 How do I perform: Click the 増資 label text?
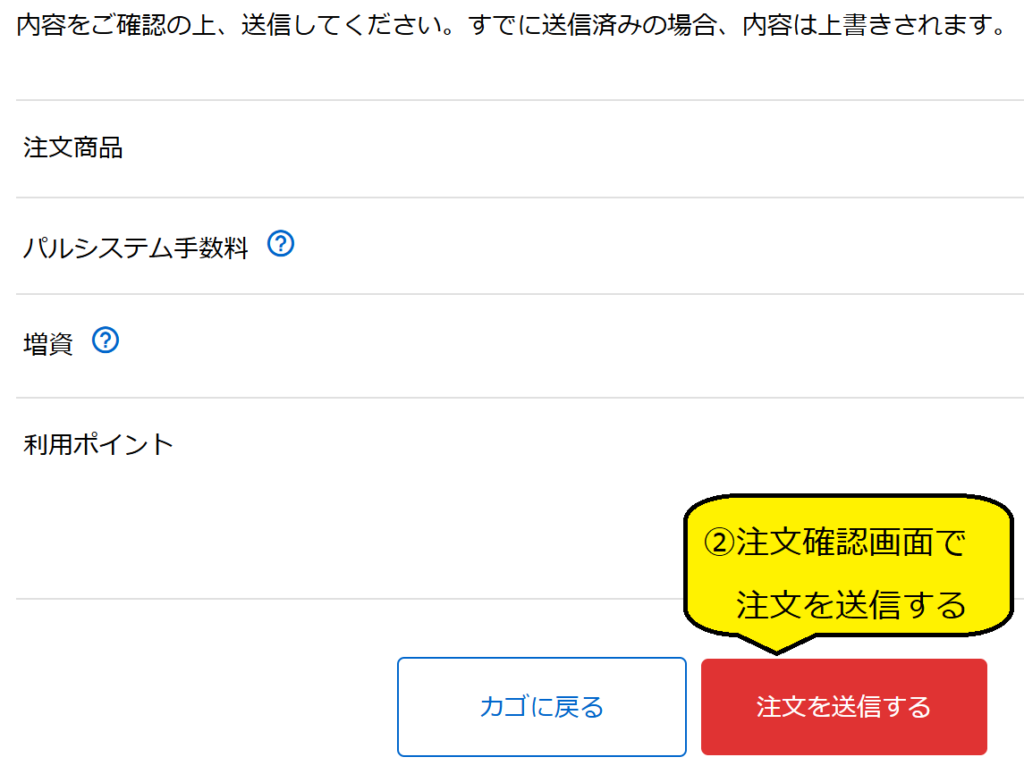pyautogui.click(x=48, y=344)
